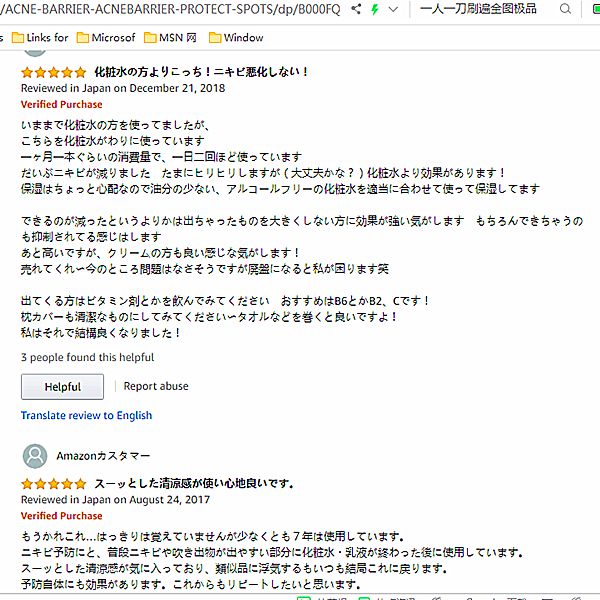Open the Window bookmark folder
600x600 pixels.
click(236, 38)
